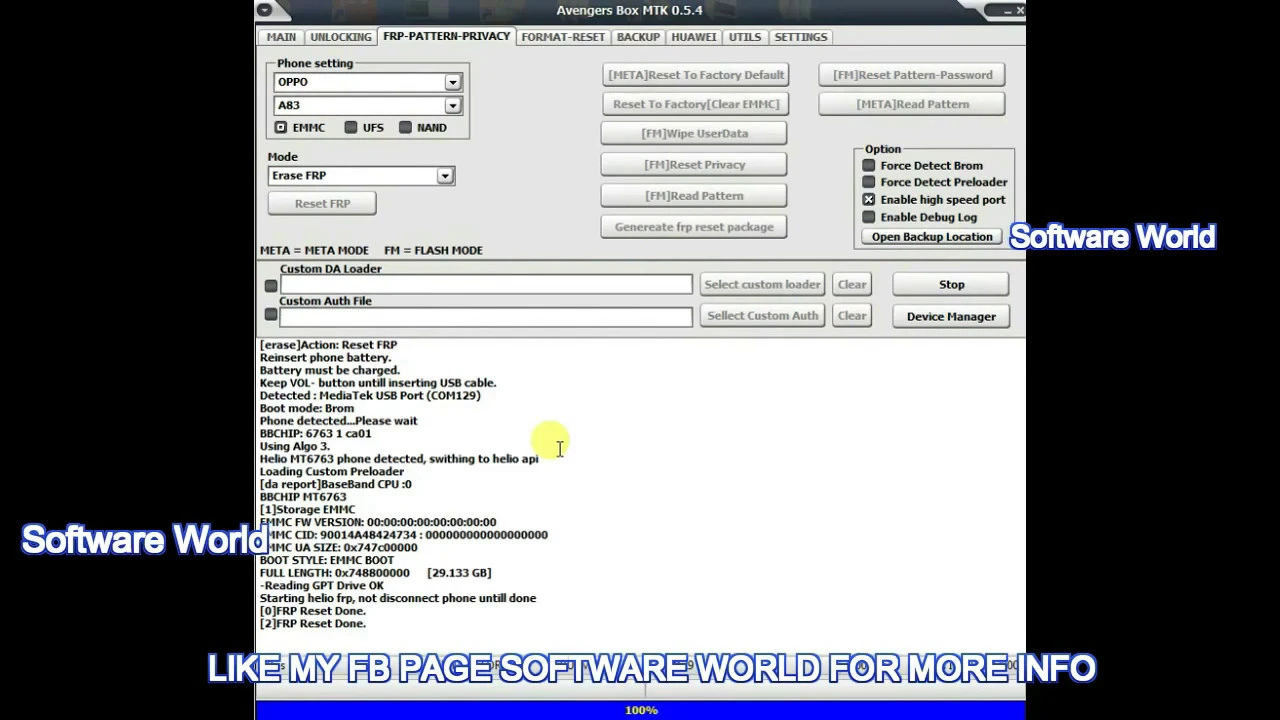Click log line 'Using Algo 3.'

coord(294,446)
